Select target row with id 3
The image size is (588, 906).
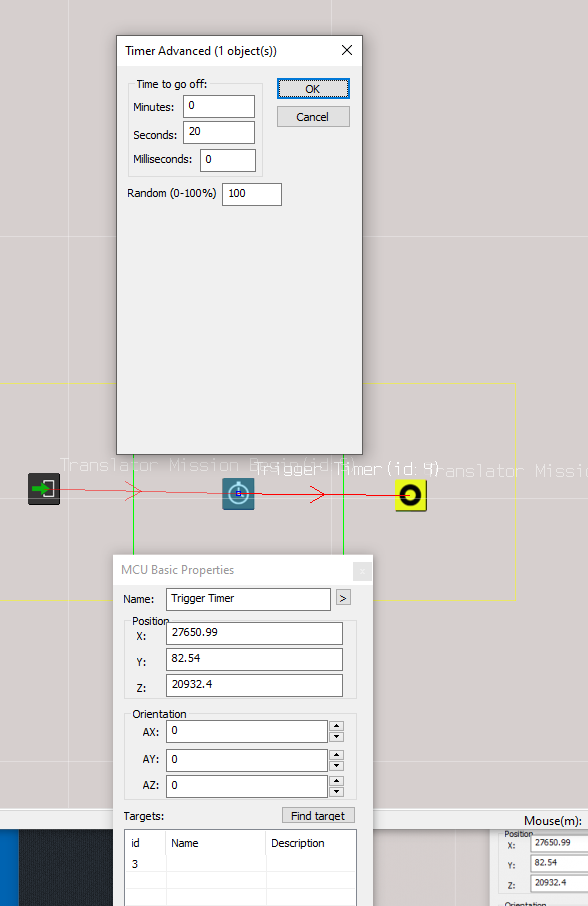[240, 864]
